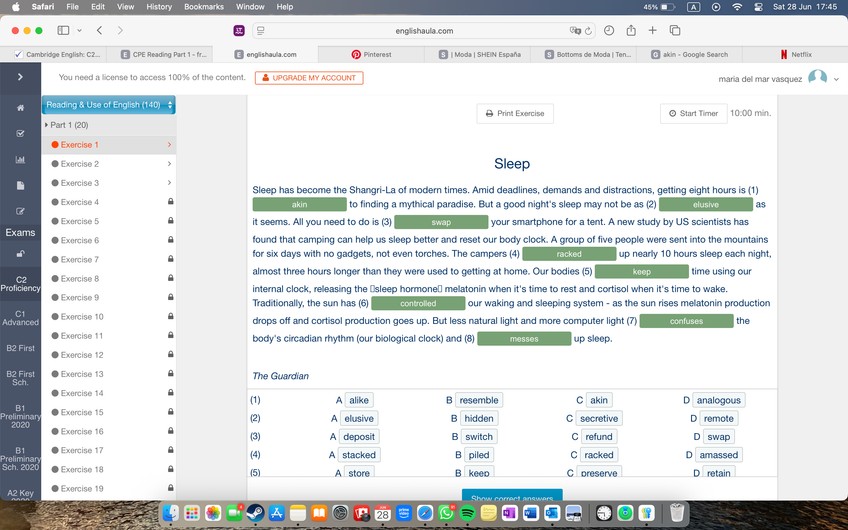Switch to the Netflix tab

coord(795,55)
